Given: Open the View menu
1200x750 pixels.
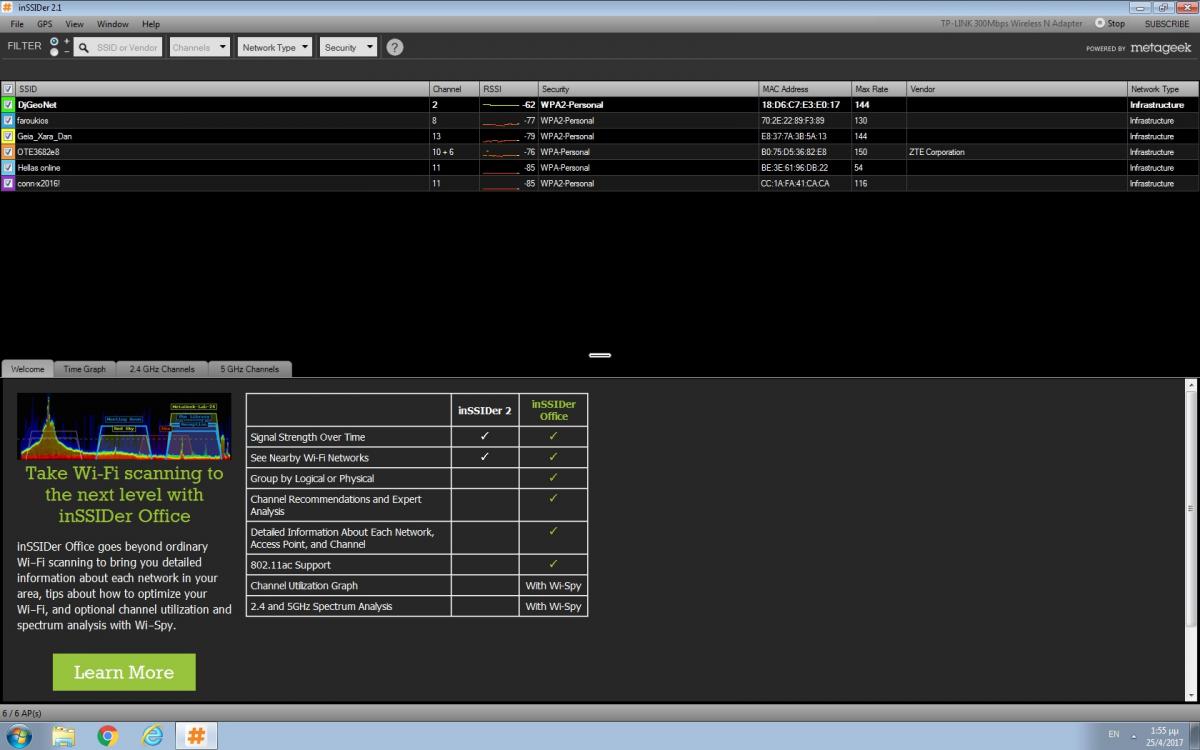Looking at the screenshot, I should [x=74, y=23].
